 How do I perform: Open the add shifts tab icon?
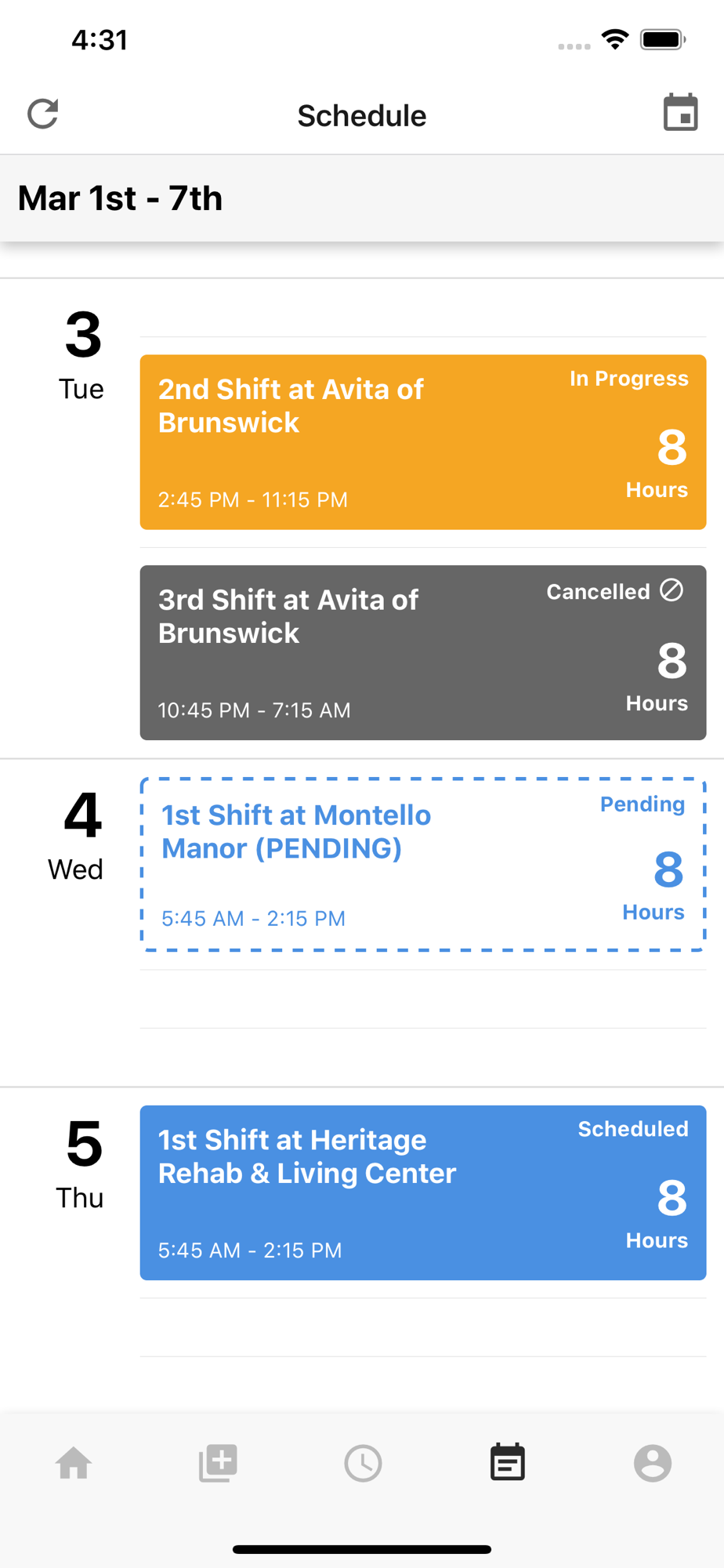[218, 1463]
